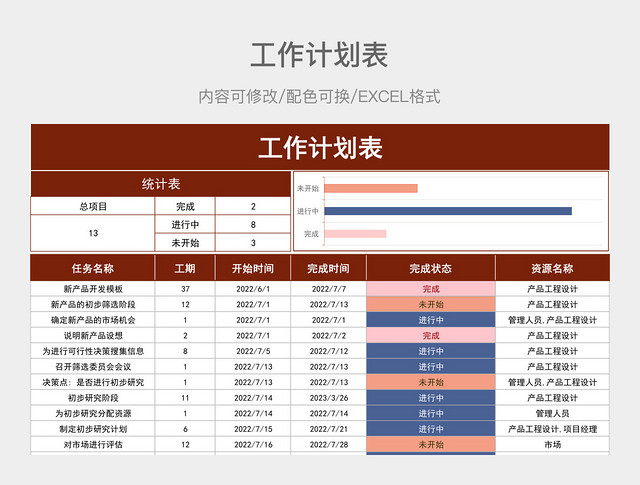
Task: Click the 新产品开发模板 task cell
Action: pyautogui.click(x=93, y=289)
